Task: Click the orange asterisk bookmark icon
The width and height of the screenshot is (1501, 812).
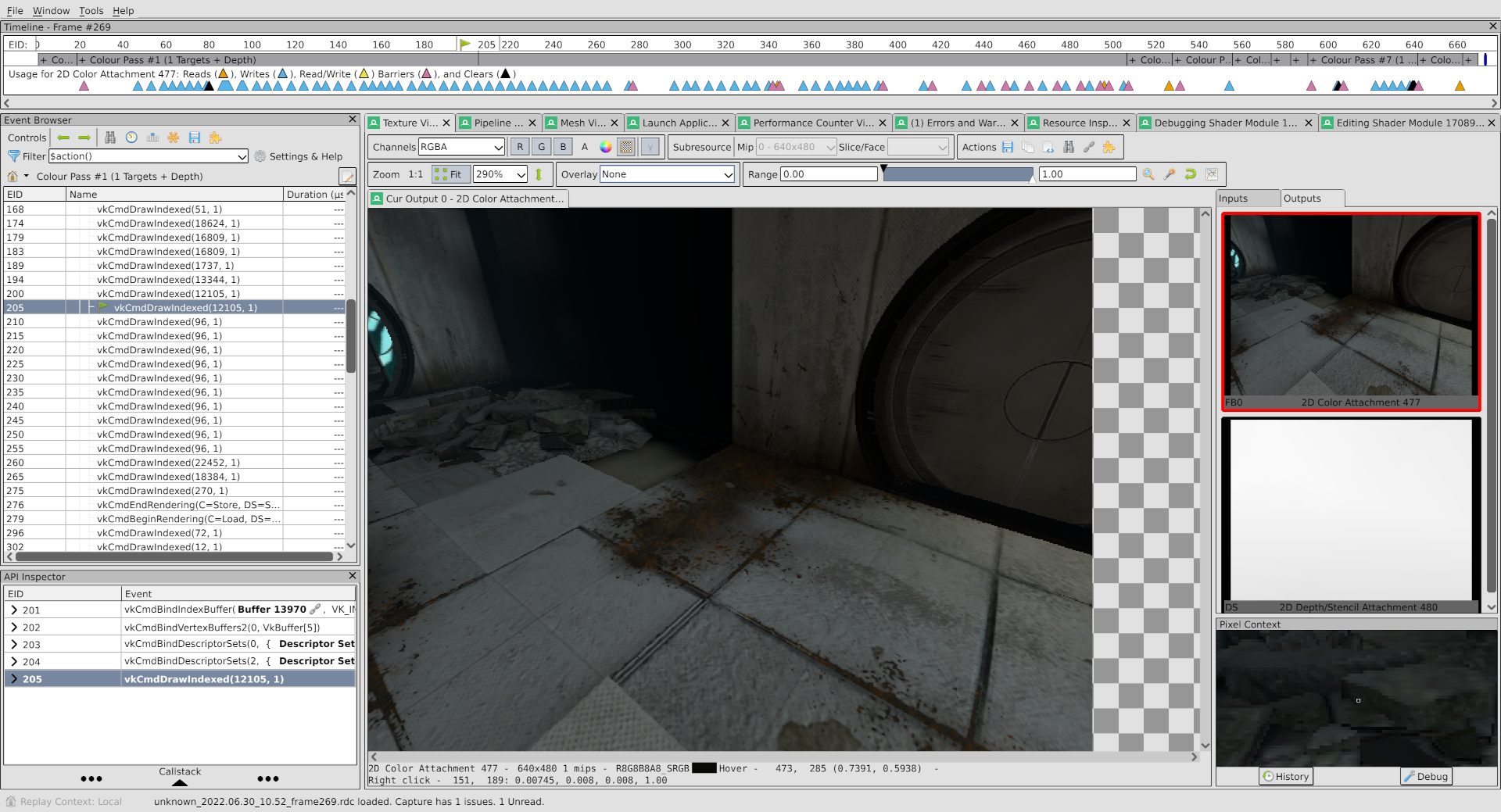Action: coord(174,138)
